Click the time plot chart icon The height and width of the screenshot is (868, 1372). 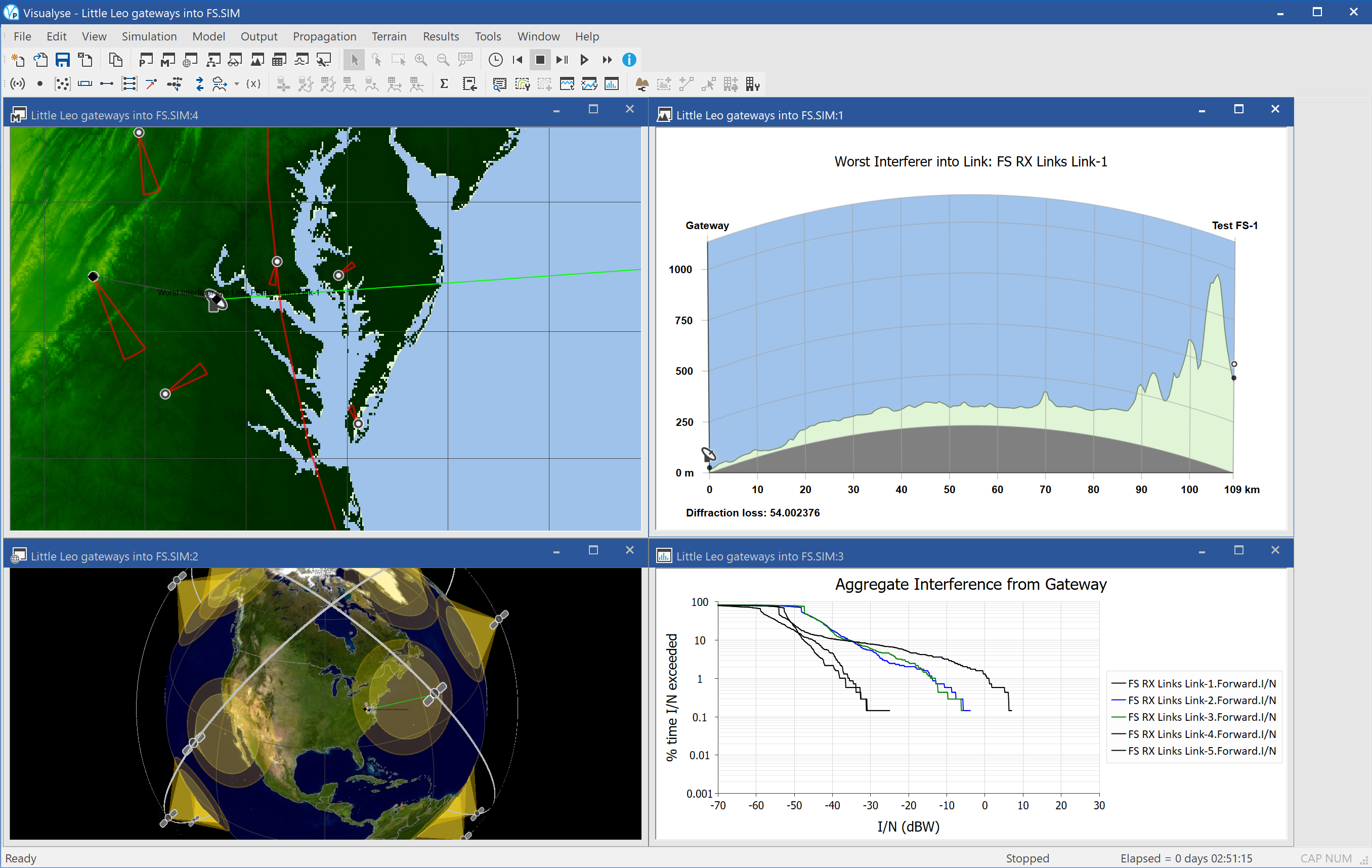567,84
